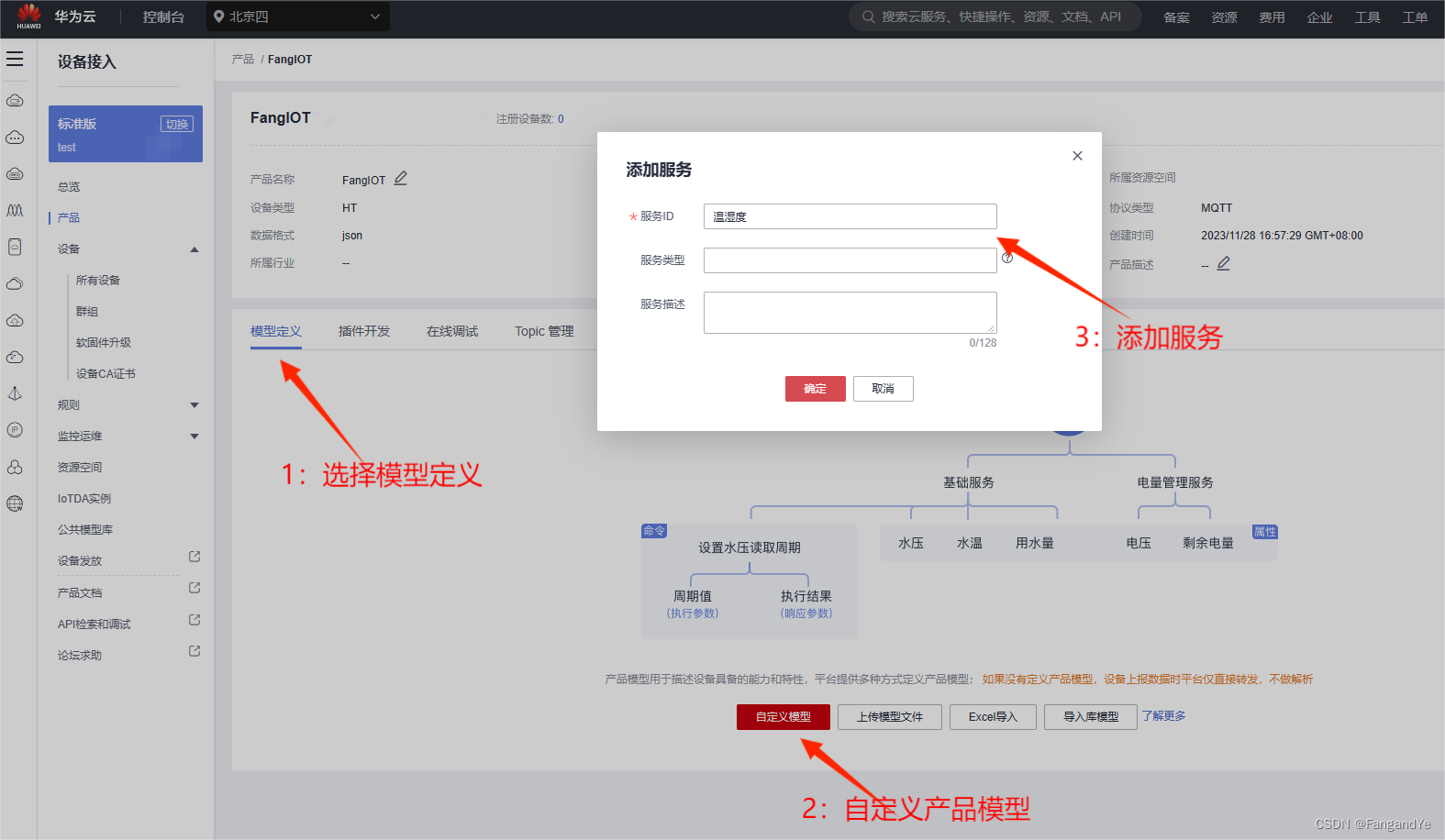Click the search magnifier icon

pyautogui.click(x=868, y=17)
